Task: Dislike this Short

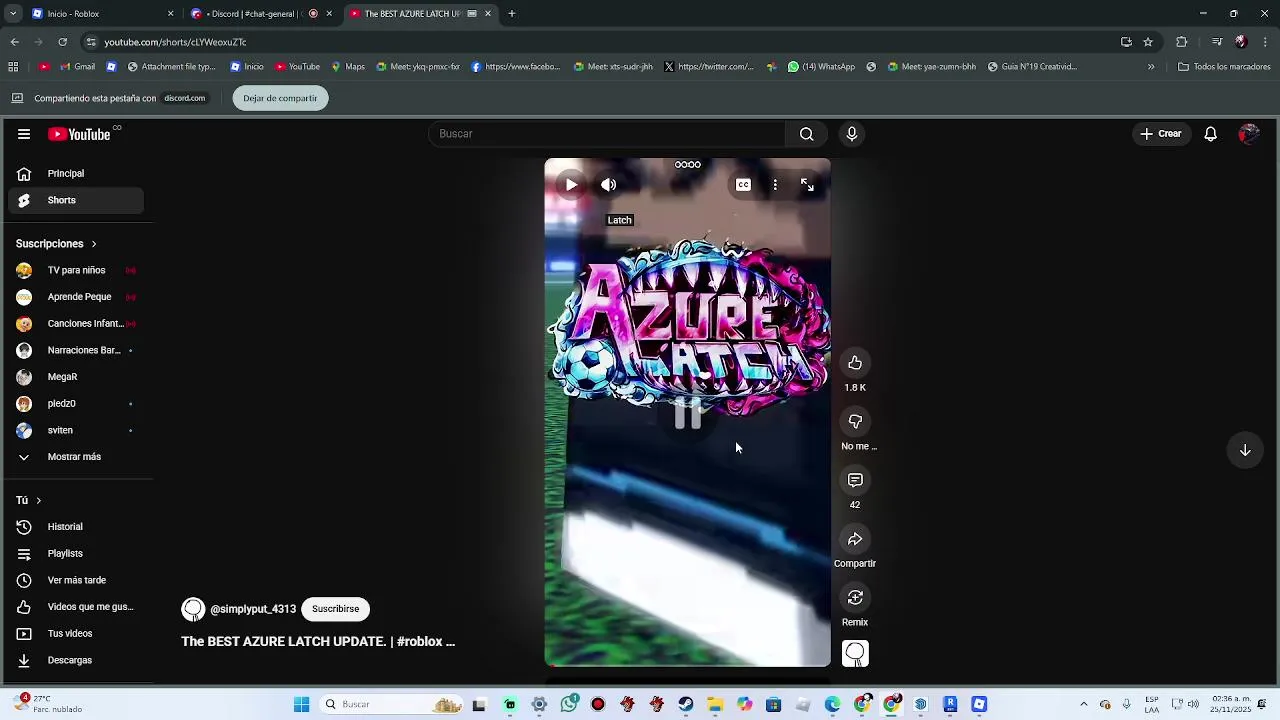Action: click(x=855, y=422)
